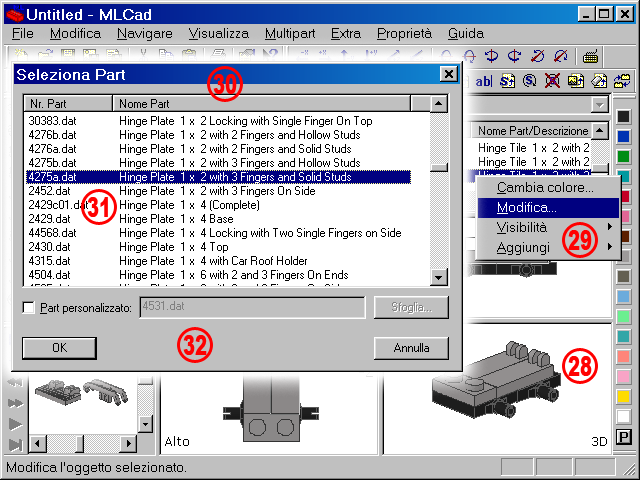Click the eraser buffer exchange icon

click(x=599, y=81)
